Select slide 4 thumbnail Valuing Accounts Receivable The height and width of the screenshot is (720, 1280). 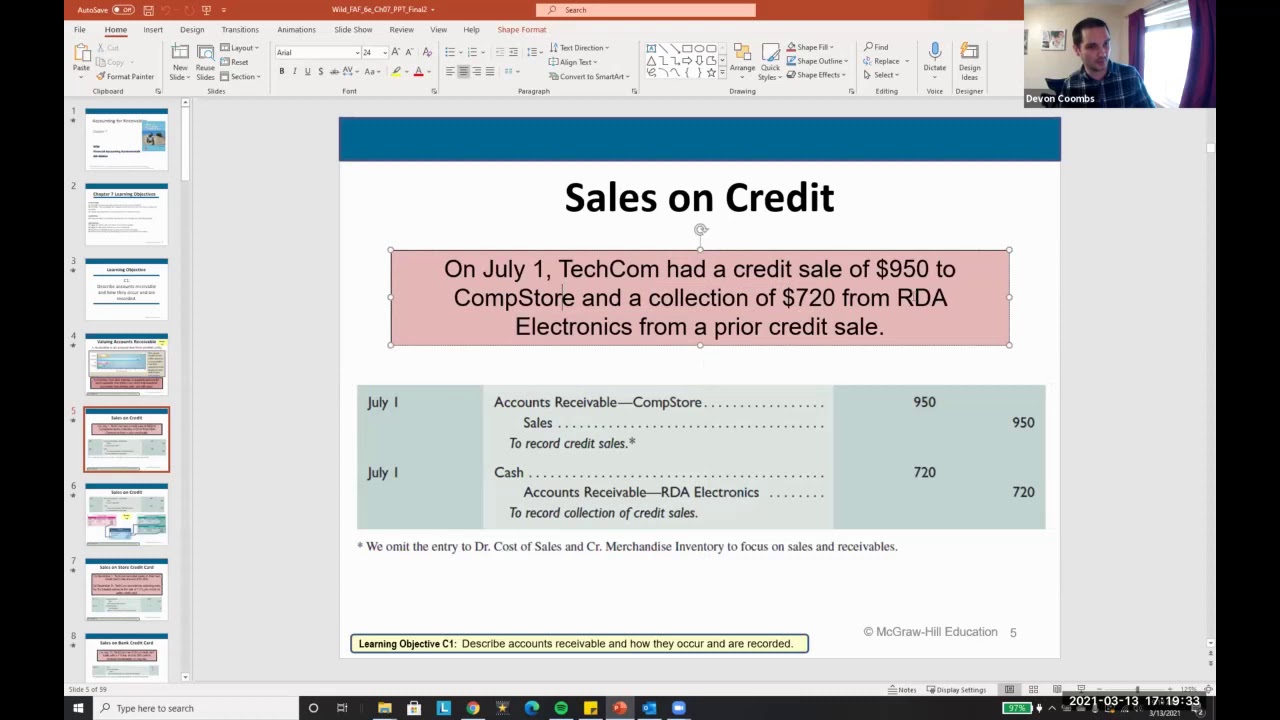[x=127, y=364]
